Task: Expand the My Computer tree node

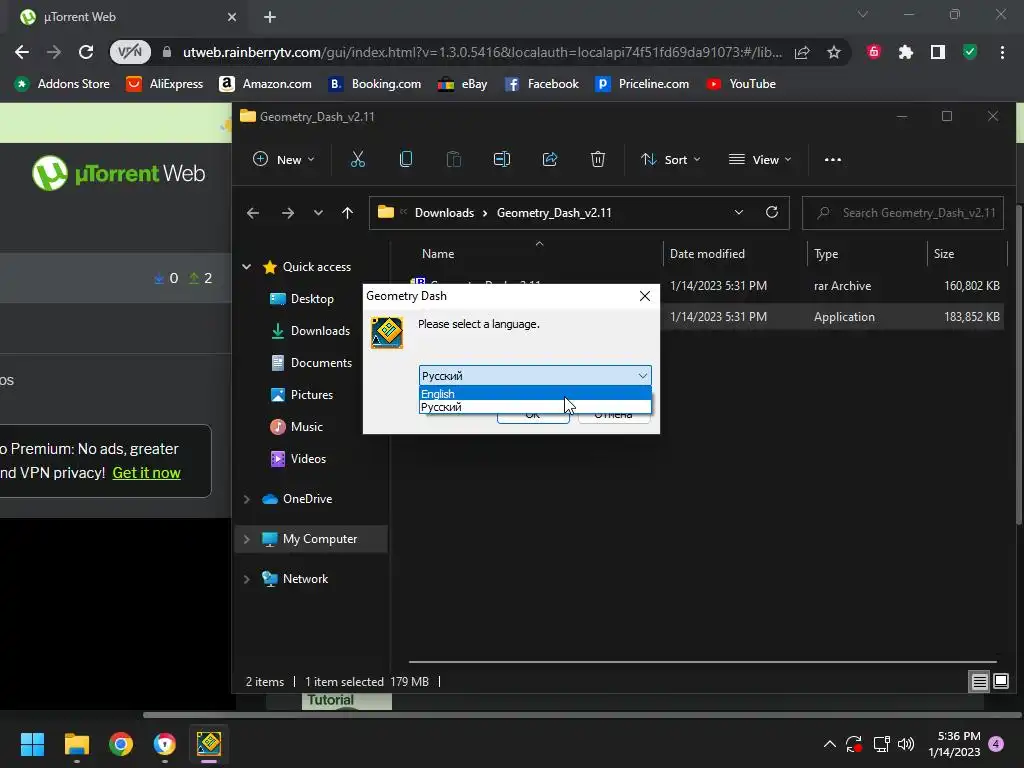Action: tap(247, 539)
